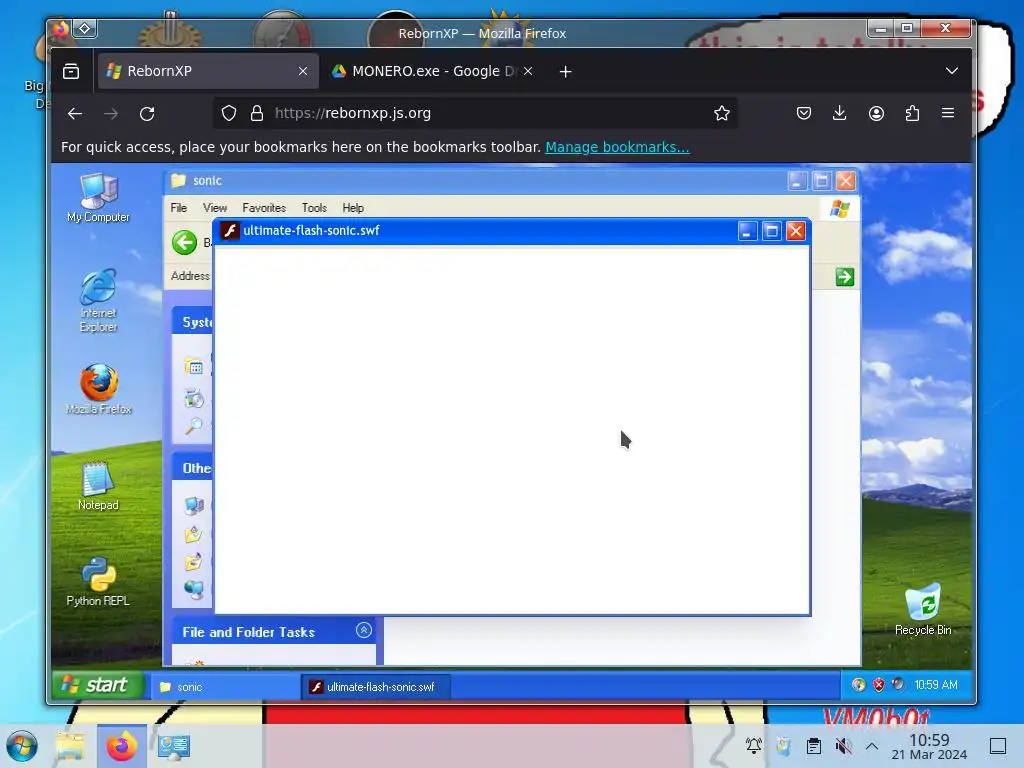Image resolution: width=1024 pixels, height=768 pixels.
Task: Open the Mozilla Firefox XP desktop shortcut
Action: pos(99,389)
